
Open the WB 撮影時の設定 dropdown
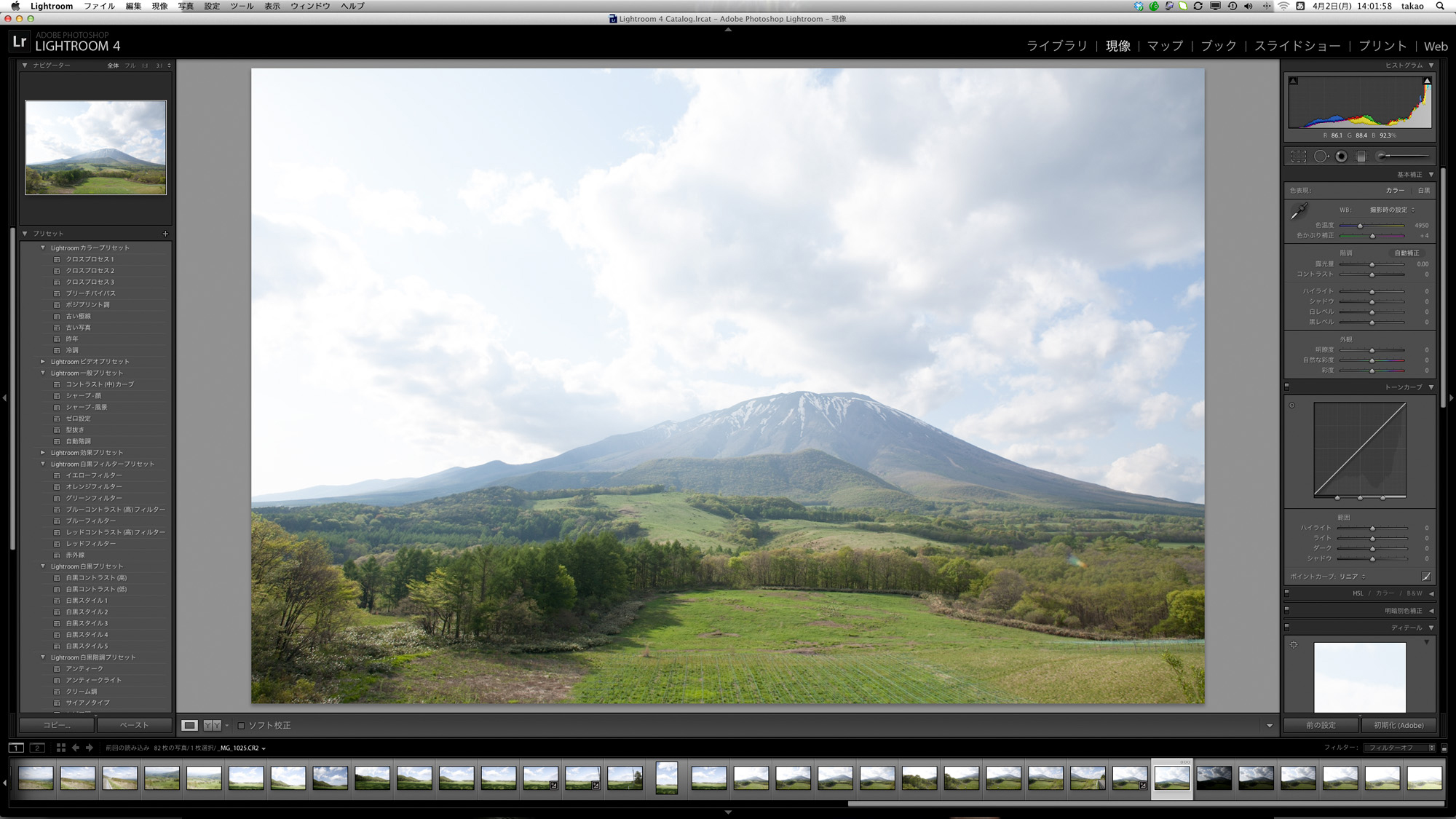1391,210
